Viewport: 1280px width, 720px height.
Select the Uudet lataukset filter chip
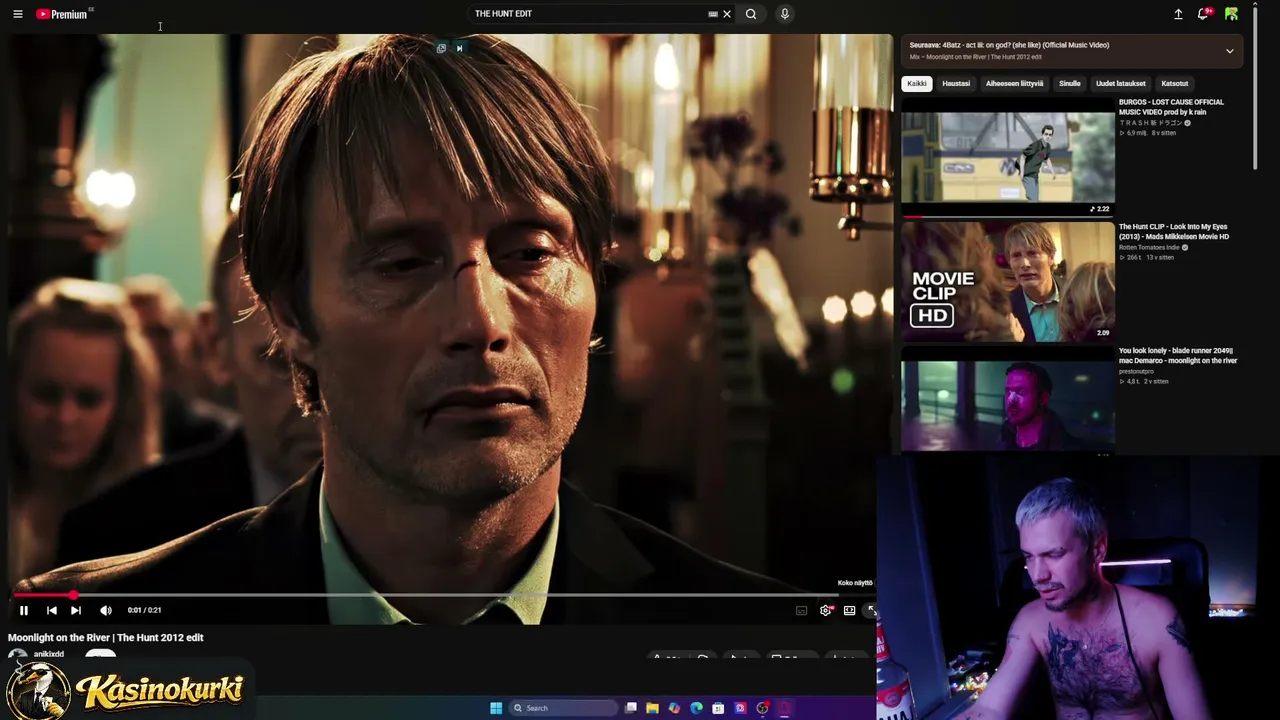[1121, 84]
